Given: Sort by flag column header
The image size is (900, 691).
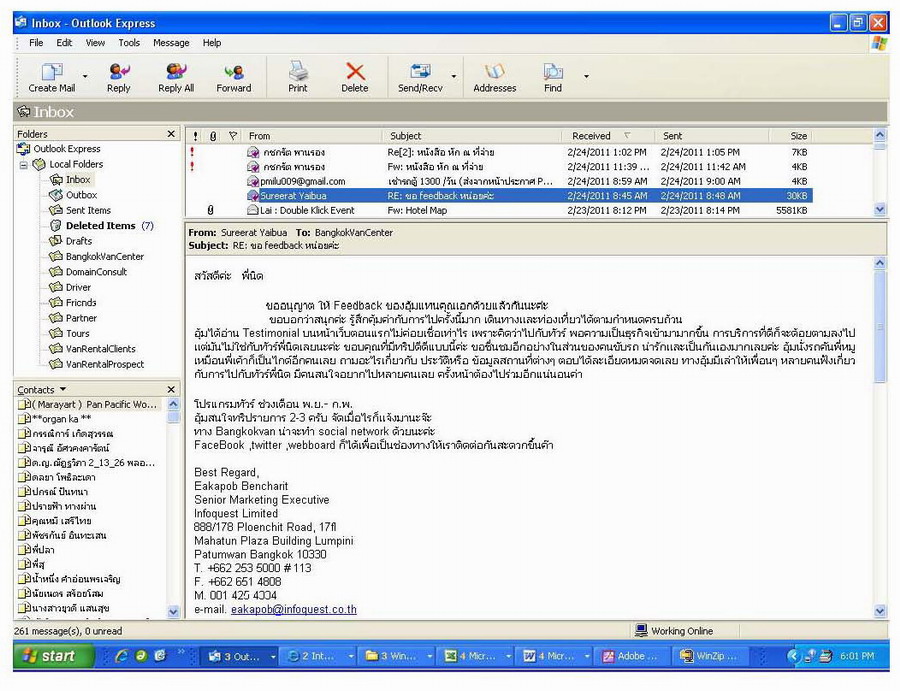Looking at the screenshot, I should pyautogui.click(x=232, y=136).
